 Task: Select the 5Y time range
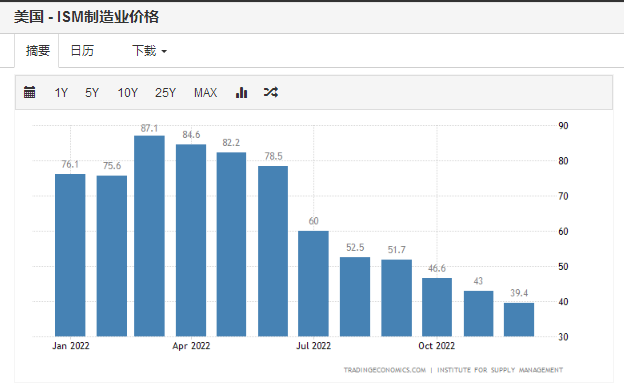click(92, 93)
